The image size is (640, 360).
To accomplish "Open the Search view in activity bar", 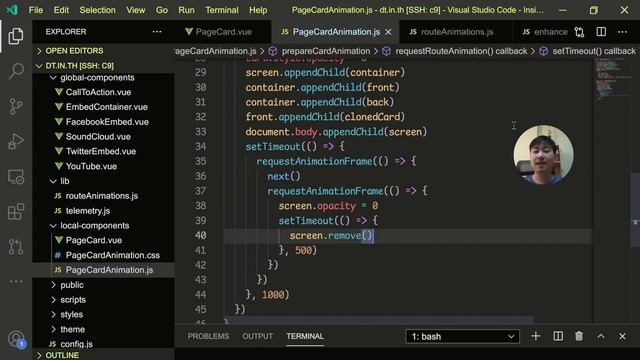I will pos(16,71).
